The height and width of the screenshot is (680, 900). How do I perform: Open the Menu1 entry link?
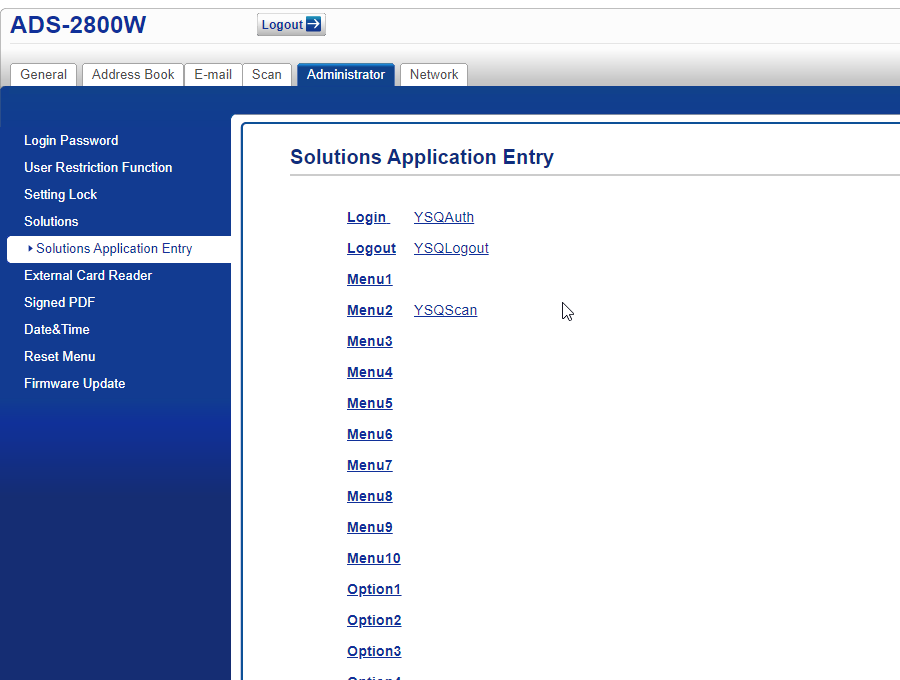[370, 280]
